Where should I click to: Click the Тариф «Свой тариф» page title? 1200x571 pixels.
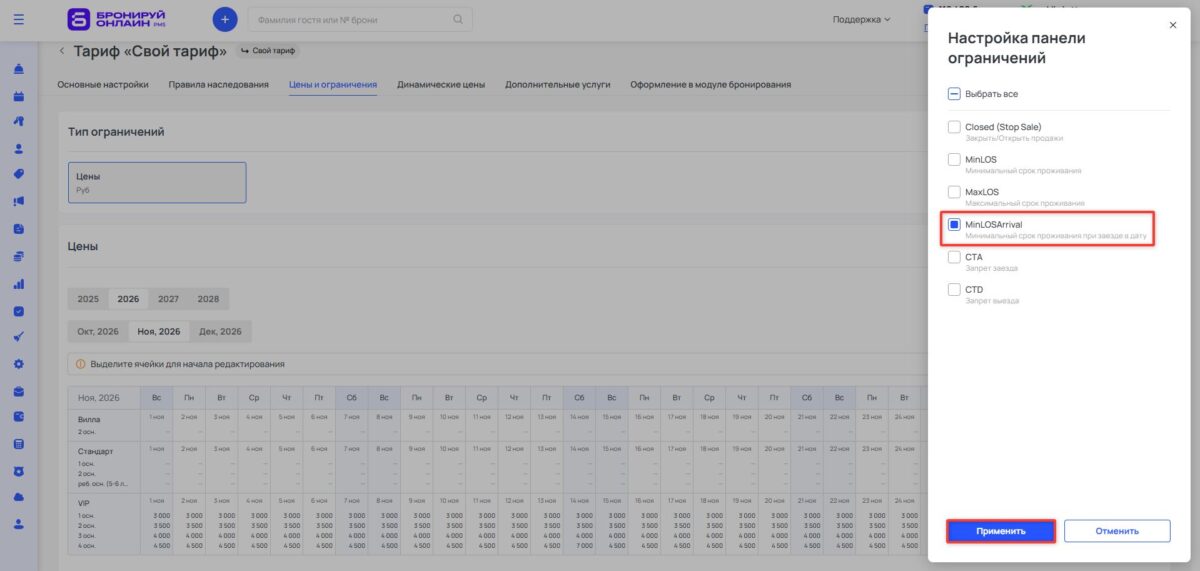(150, 51)
